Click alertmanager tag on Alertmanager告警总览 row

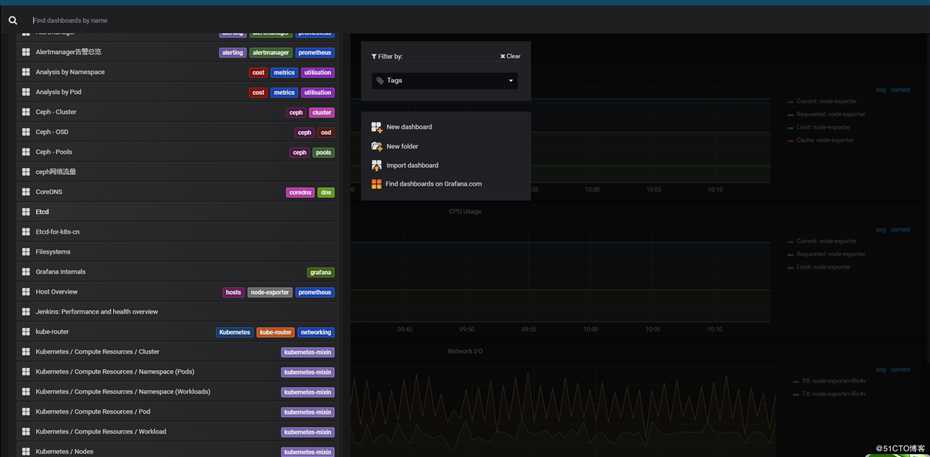271,53
